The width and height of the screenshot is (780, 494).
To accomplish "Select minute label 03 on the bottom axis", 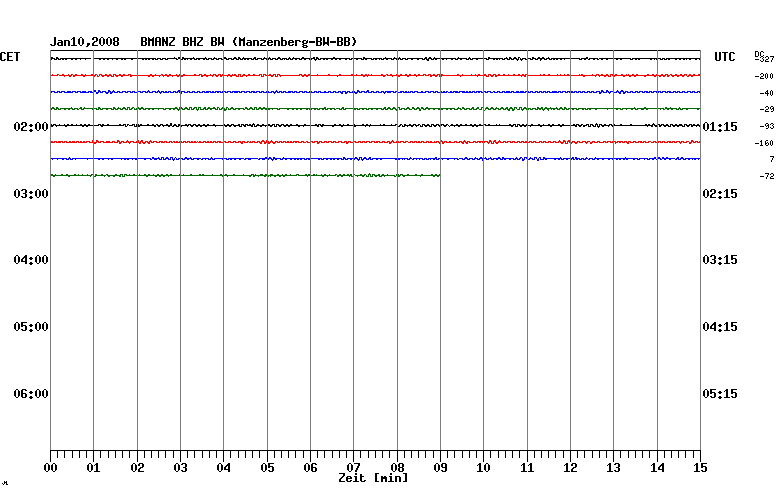I will pyautogui.click(x=181, y=468).
